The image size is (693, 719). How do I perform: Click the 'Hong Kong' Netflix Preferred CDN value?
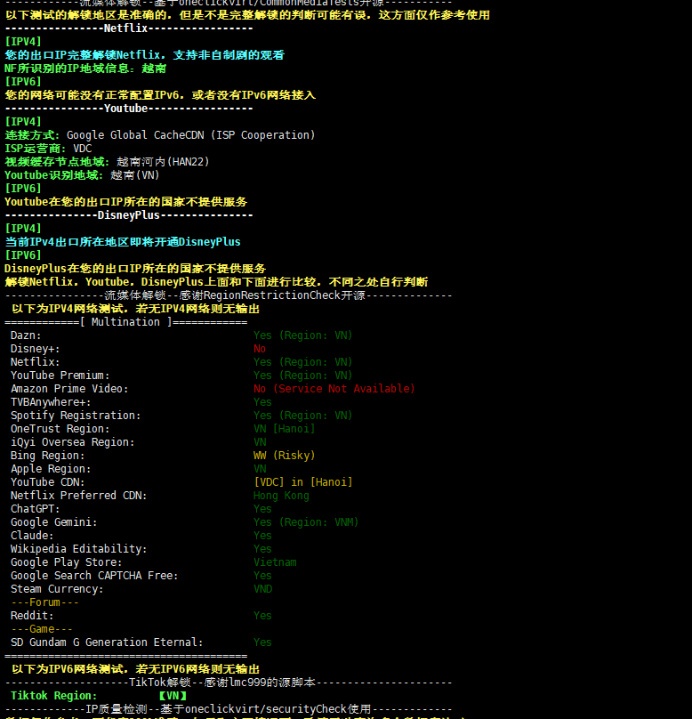pyautogui.click(x=281, y=496)
